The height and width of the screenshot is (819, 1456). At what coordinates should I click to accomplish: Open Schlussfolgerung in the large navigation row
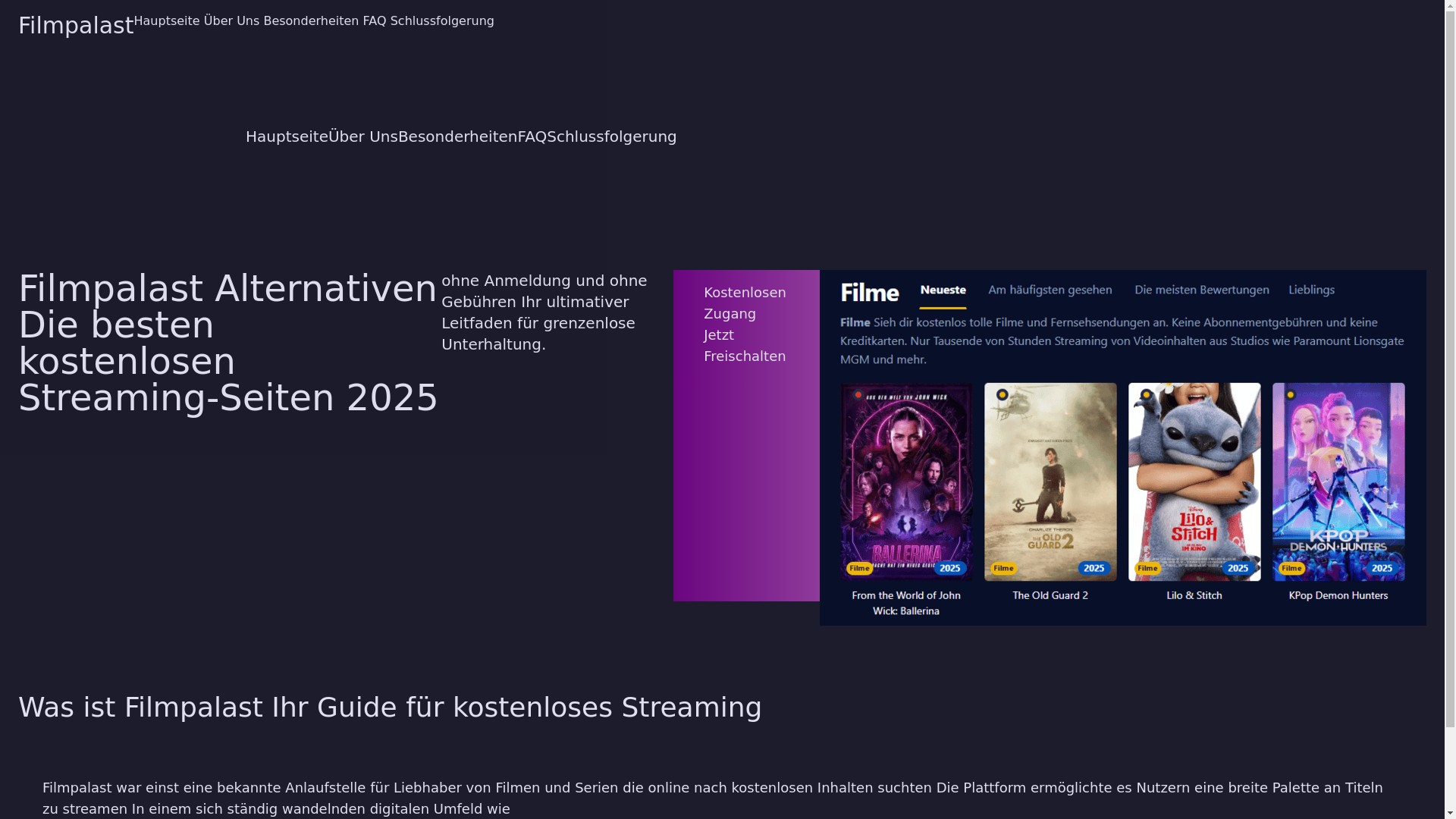(x=612, y=136)
